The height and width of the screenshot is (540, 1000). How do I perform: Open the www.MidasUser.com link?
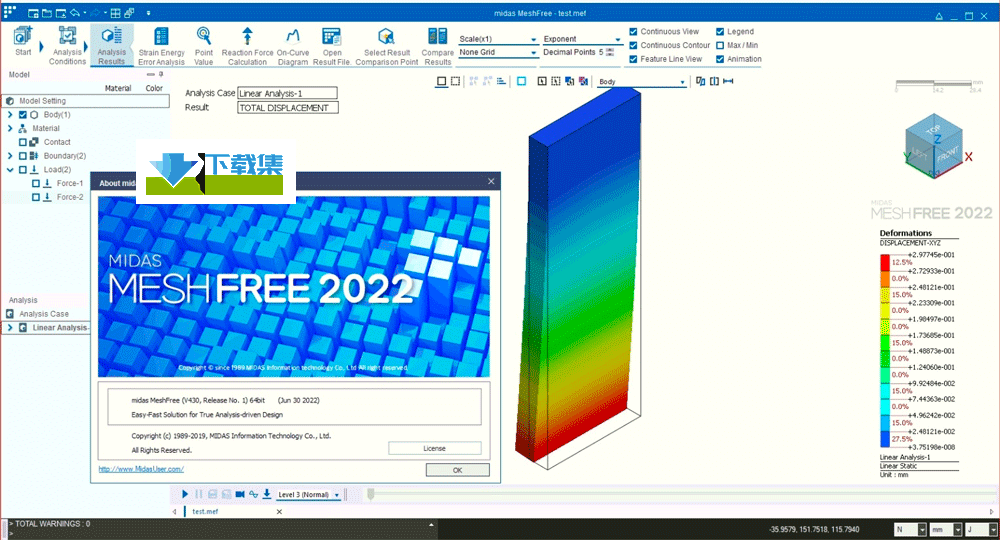pos(141,469)
